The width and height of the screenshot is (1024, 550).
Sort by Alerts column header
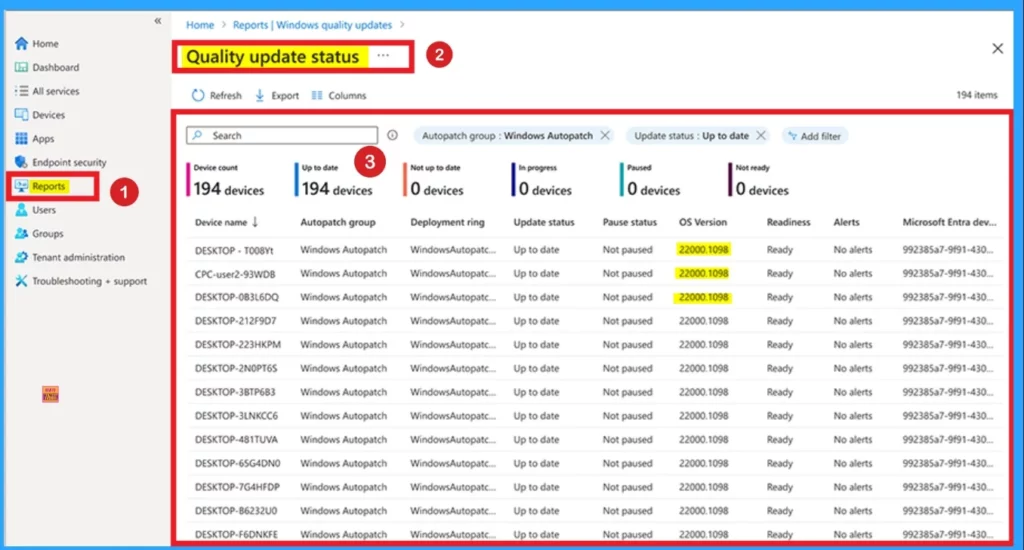point(846,222)
